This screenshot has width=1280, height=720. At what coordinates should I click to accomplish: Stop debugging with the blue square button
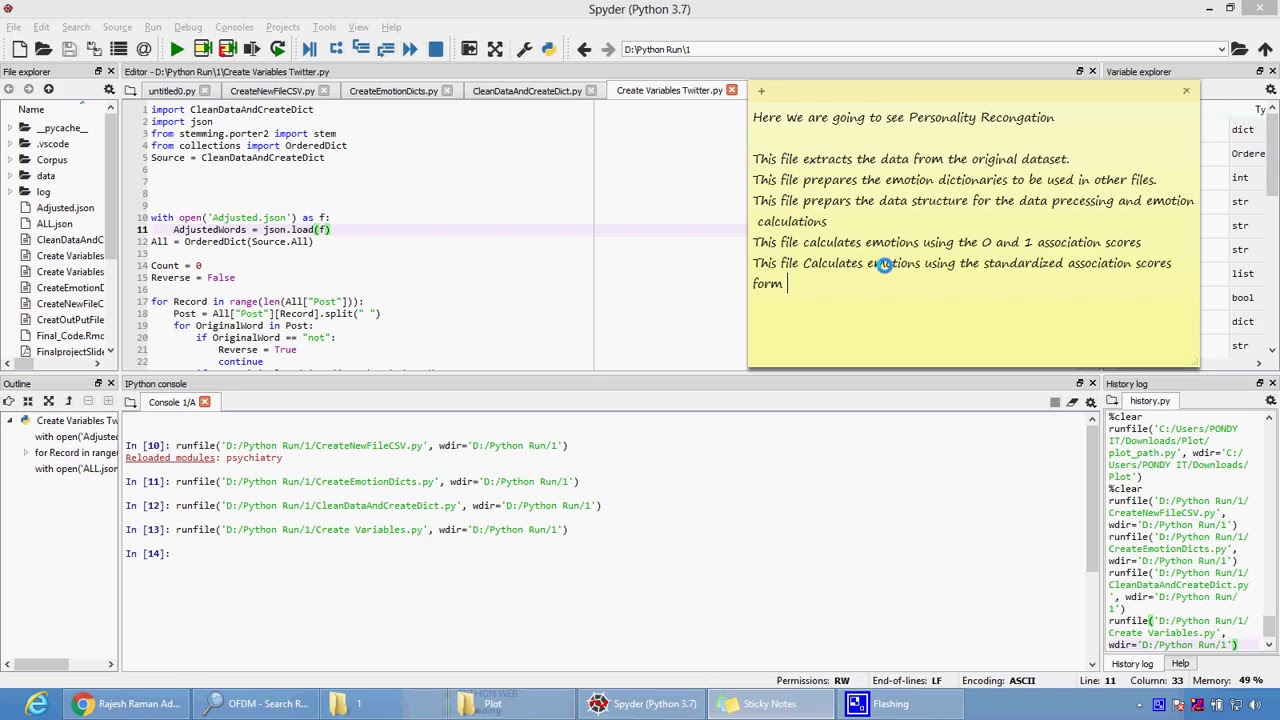[435, 49]
